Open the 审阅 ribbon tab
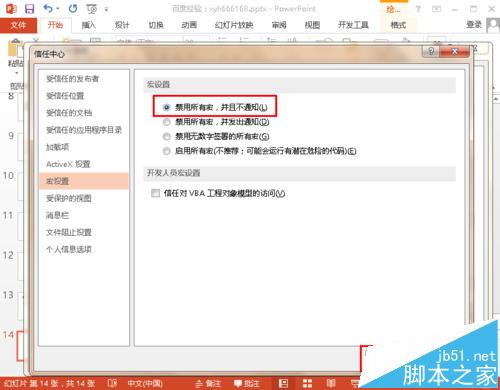500x390 pixels. (x=279, y=25)
